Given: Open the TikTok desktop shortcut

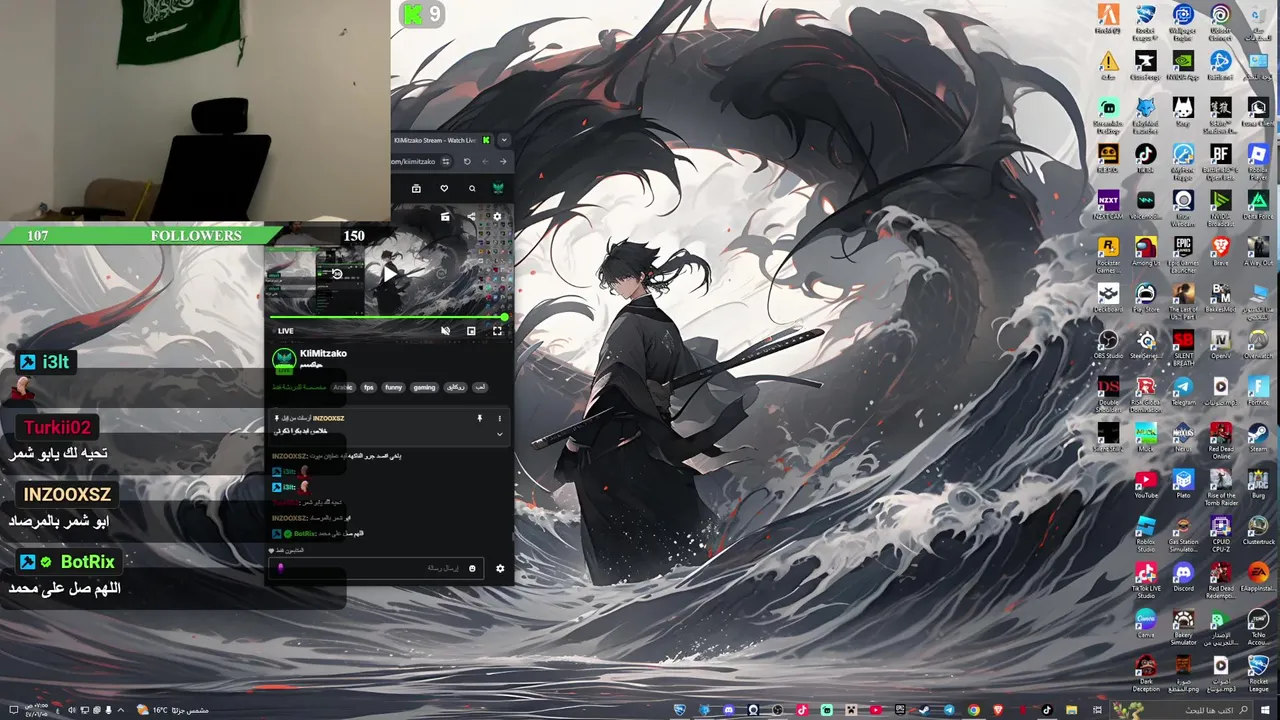Looking at the screenshot, I should 1145,158.
